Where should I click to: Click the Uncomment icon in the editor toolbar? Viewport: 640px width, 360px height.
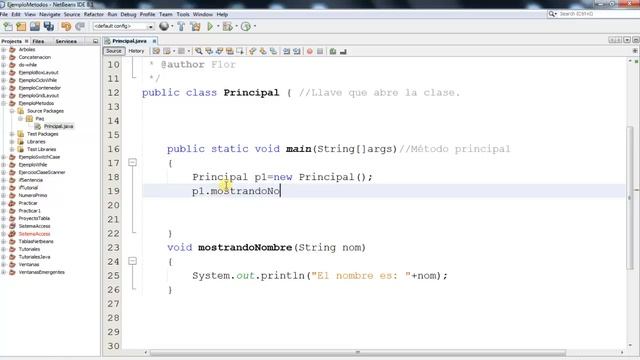[x=343, y=51]
